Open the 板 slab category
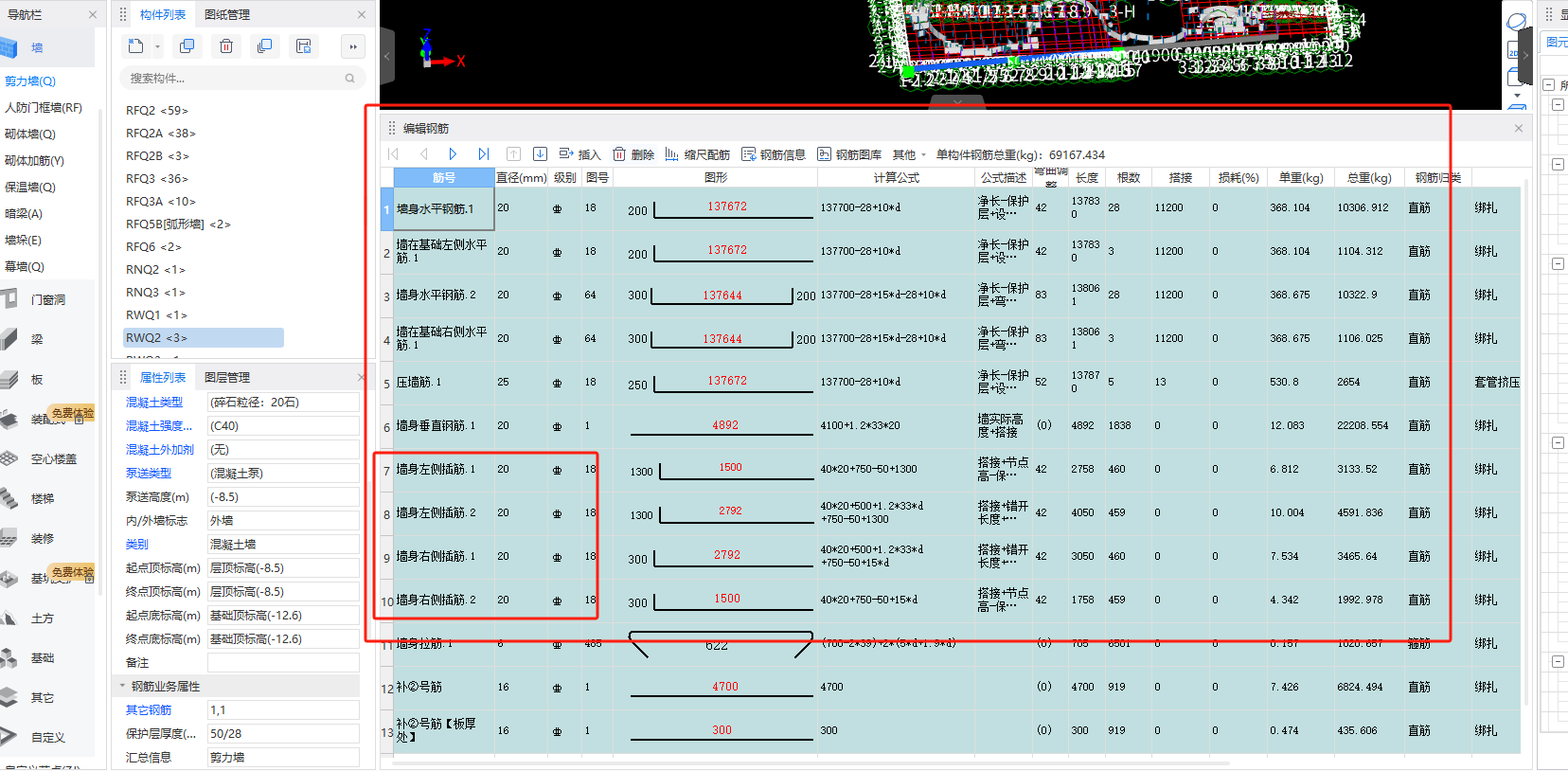Viewport: 1568px width, 771px height. click(x=36, y=379)
